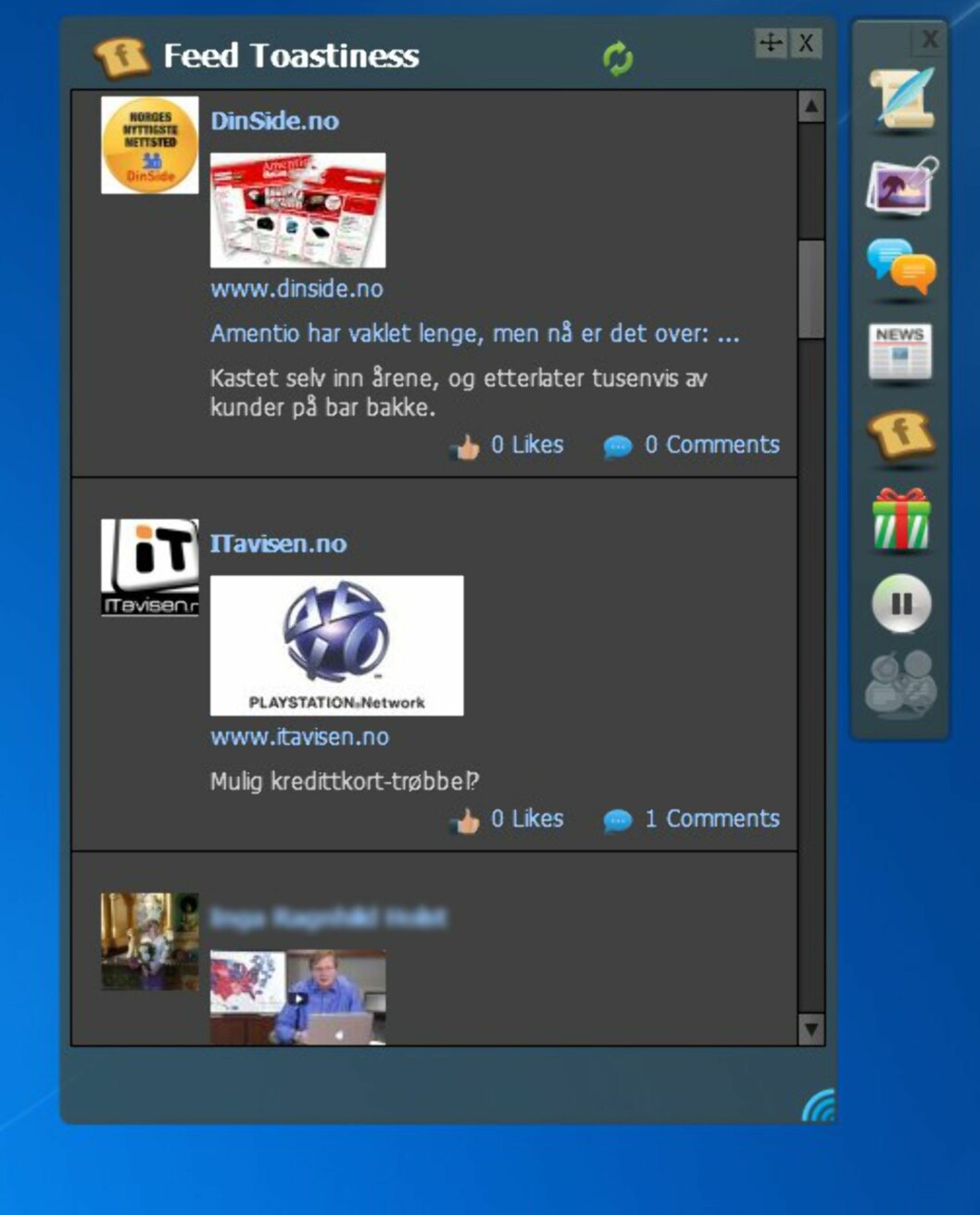Click comment bubble icon on DinSide.no post
The image size is (980, 1215).
point(617,447)
